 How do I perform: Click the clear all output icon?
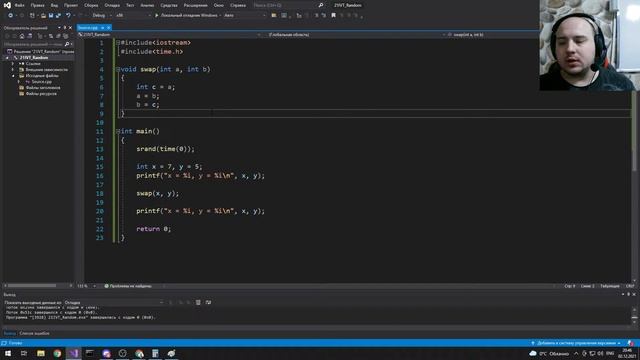coord(198,302)
